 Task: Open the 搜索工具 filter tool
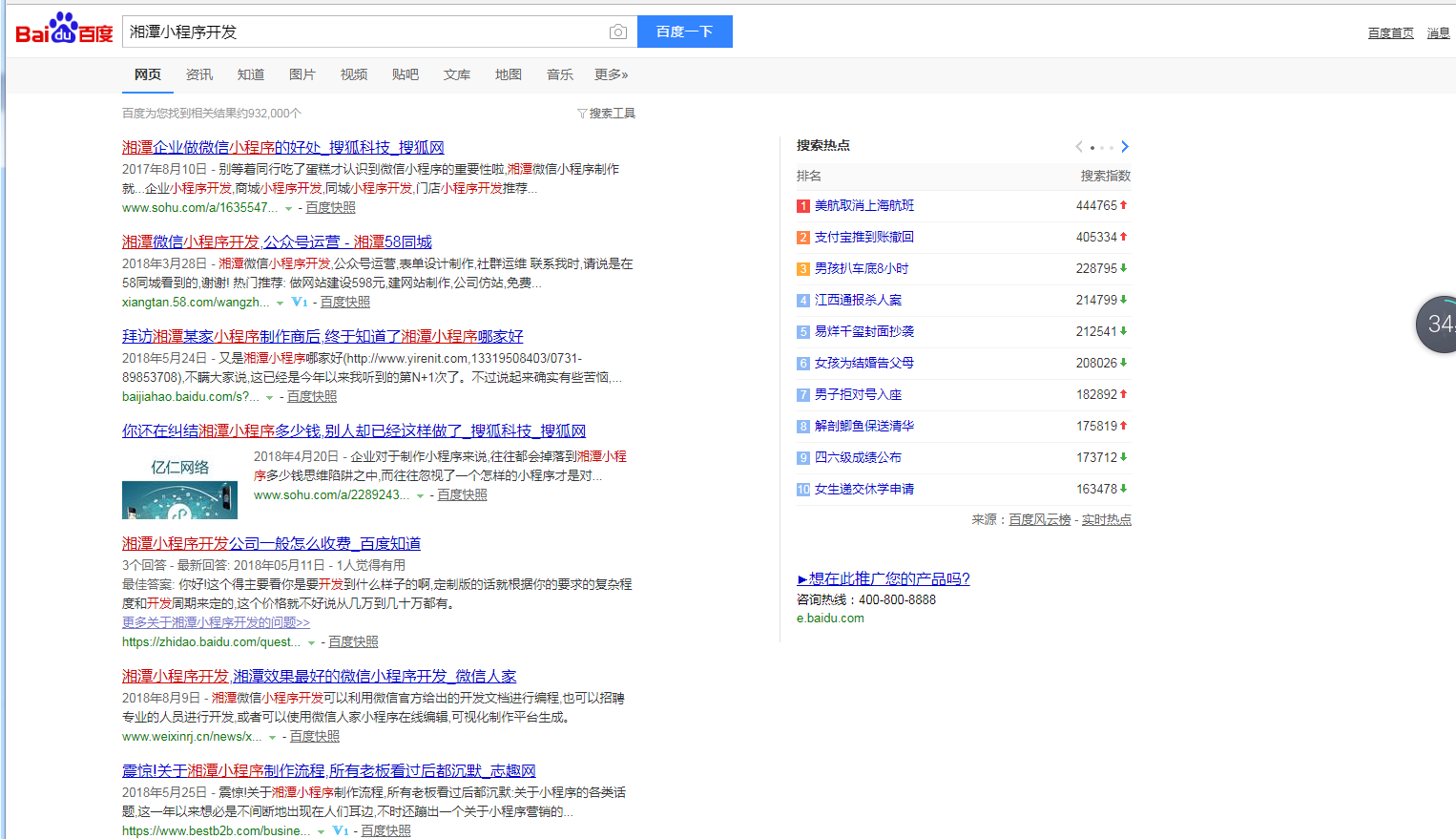click(x=607, y=114)
